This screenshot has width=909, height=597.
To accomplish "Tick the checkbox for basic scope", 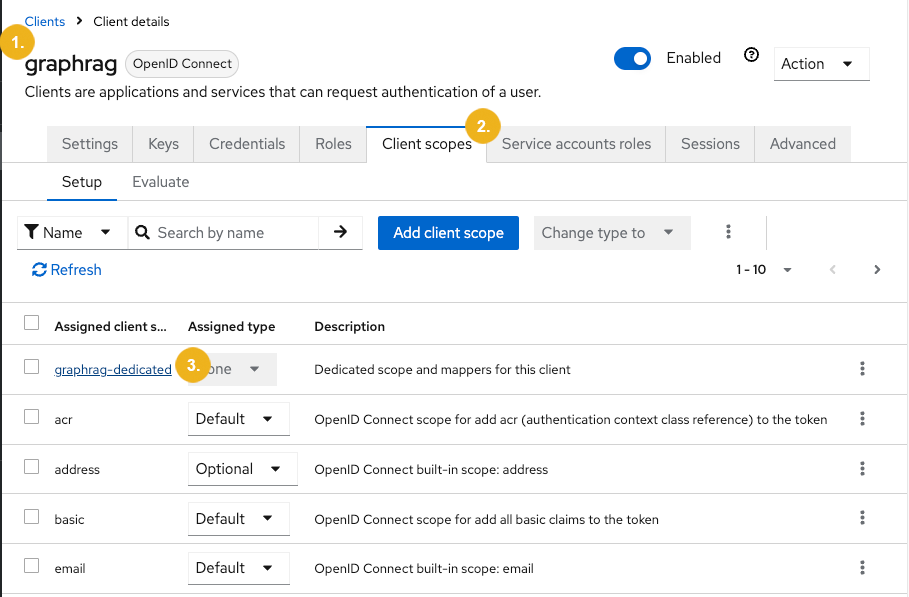I will (31, 516).
